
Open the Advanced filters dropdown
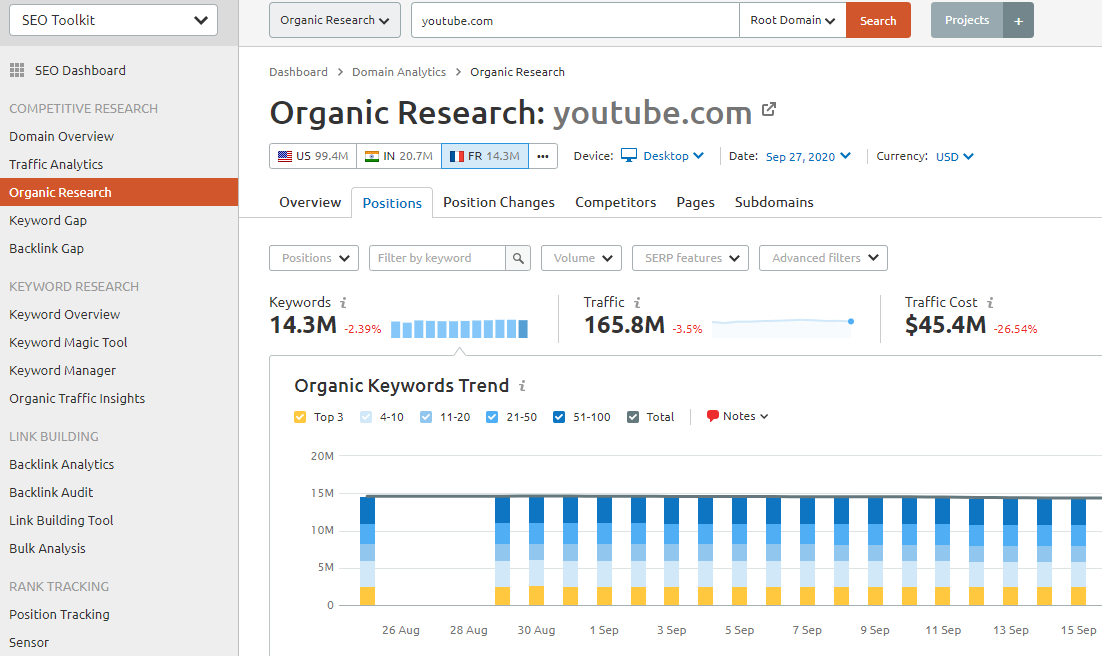tap(823, 258)
